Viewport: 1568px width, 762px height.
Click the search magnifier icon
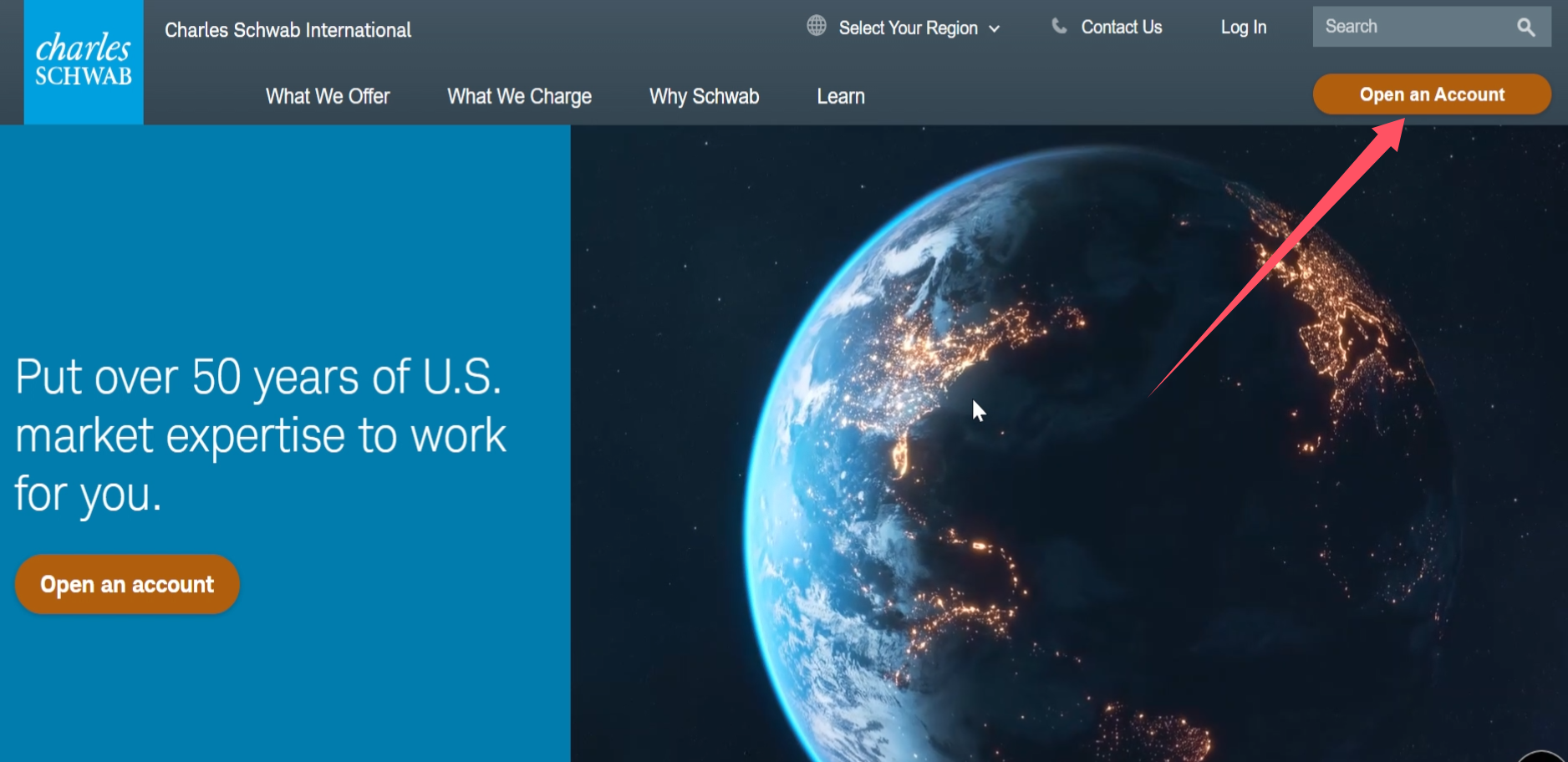tap(1525, 27)
